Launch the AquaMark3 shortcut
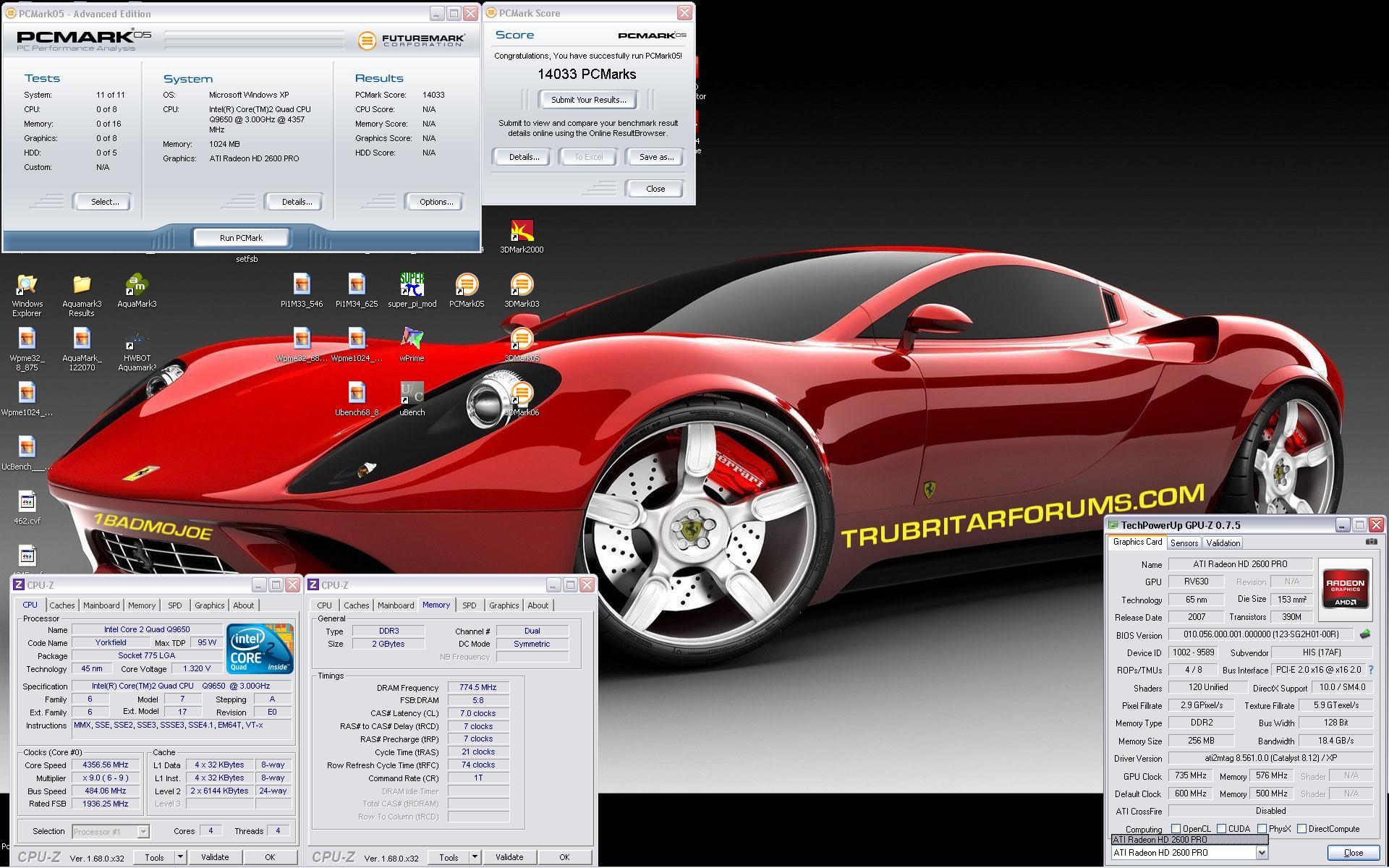The image size is (1389, 868). (x=137, y=291)
